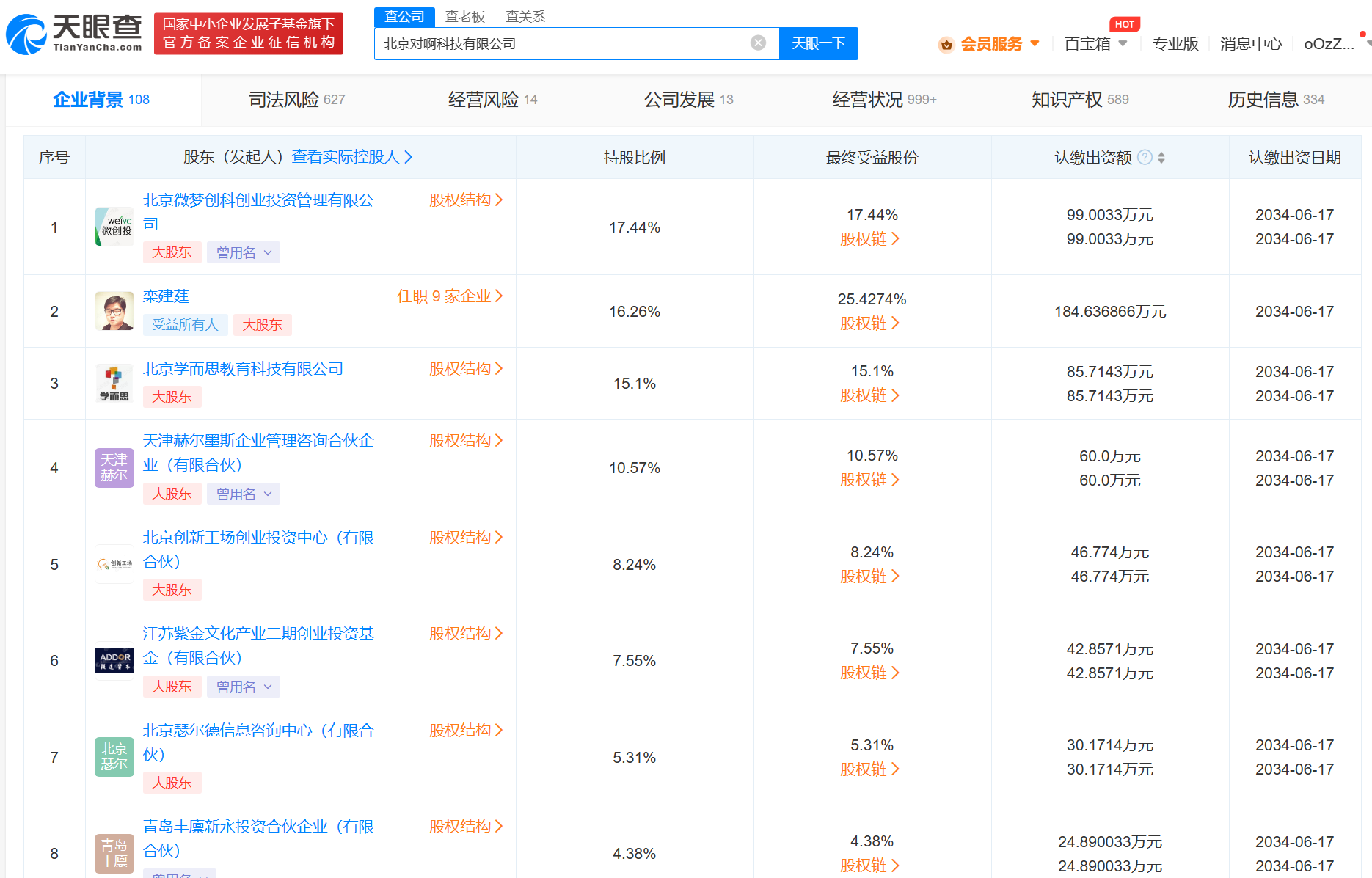This screenshot has height=878, width=1372.
Task: Switch to the 查关系 search tab
Action: pyautogui.click(x=525, y=16)
